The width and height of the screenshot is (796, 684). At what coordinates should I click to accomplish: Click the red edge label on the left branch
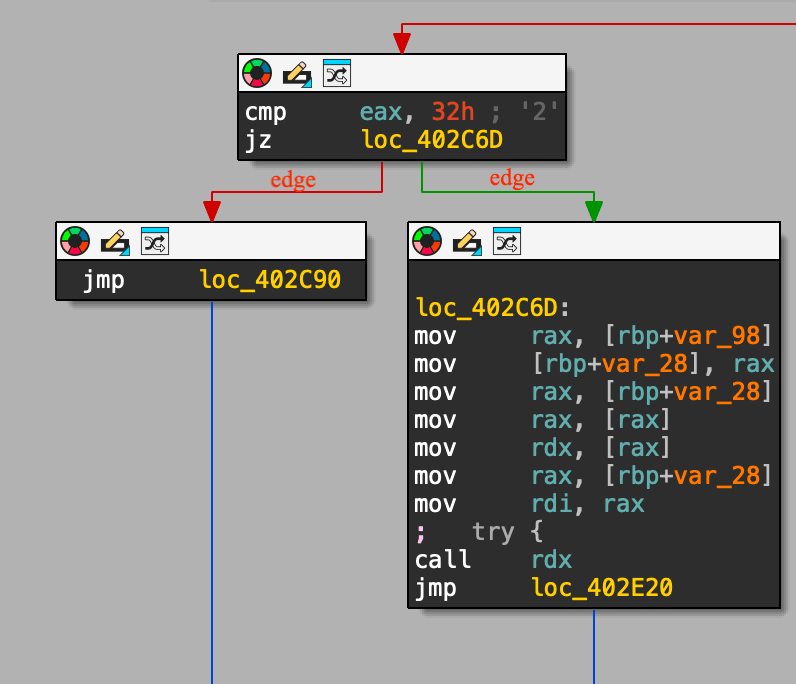coord(293,180)
